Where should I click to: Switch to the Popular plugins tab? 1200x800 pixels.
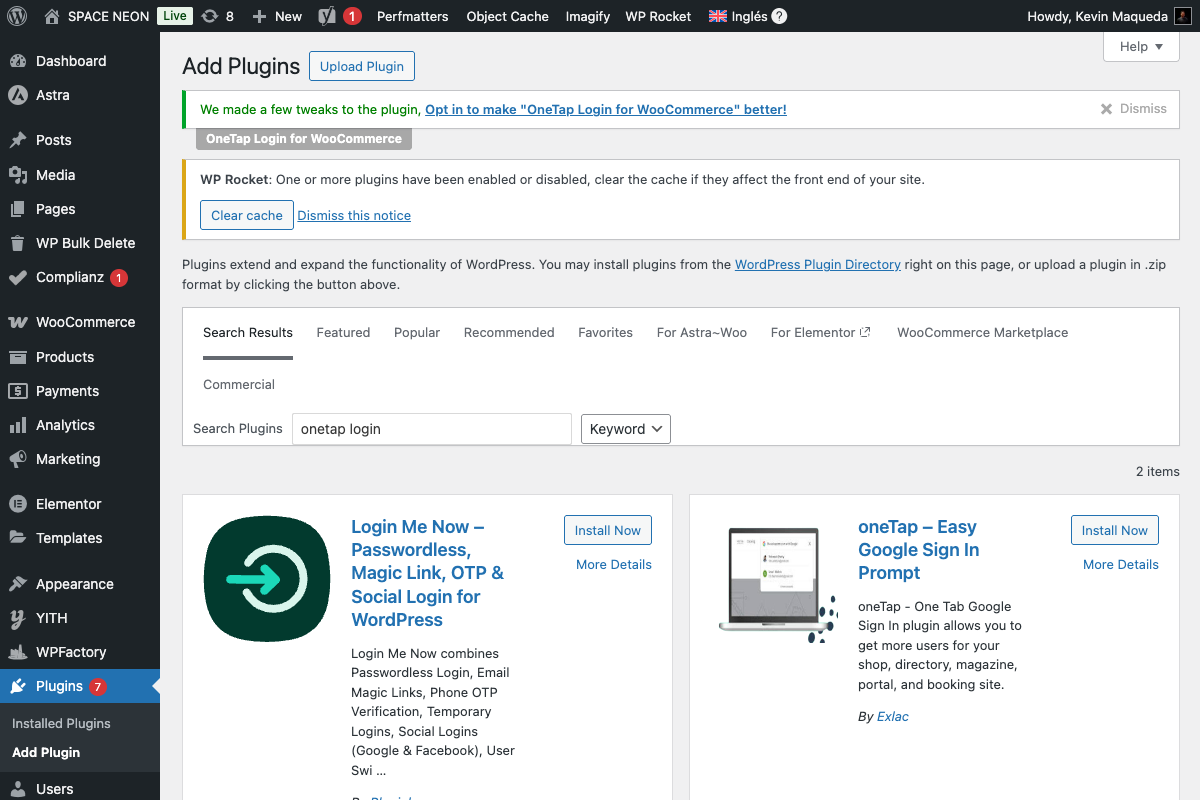pos(417,332)
